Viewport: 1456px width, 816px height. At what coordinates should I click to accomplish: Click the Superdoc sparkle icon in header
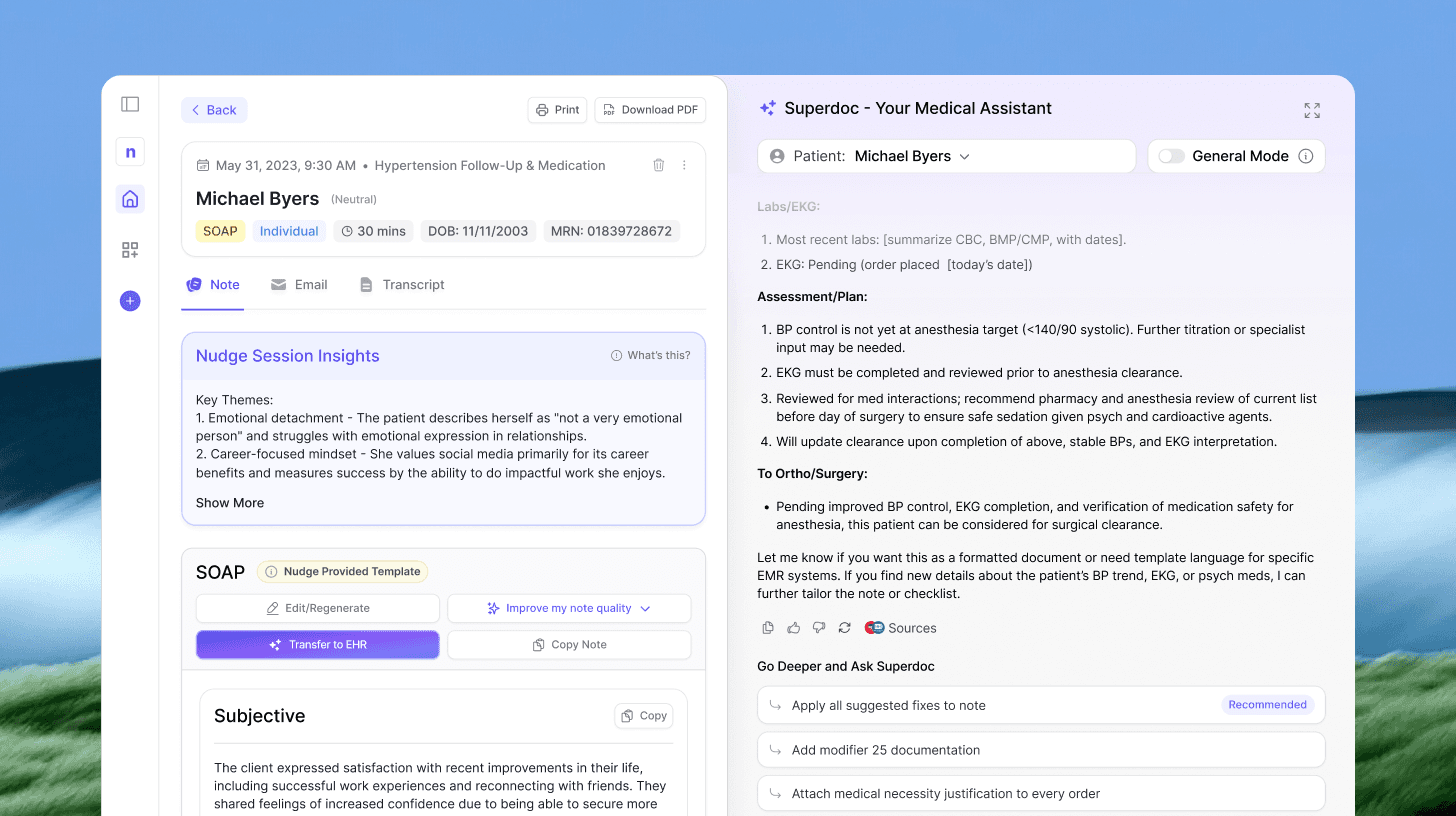point(768,108)
